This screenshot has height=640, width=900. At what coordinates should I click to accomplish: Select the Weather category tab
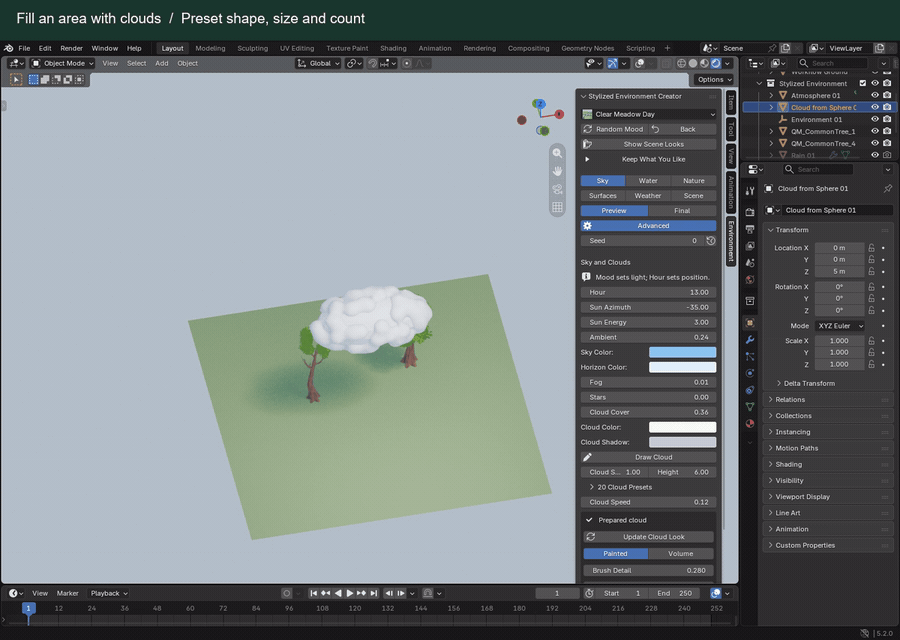pyautogui.click(x=648, y=196)
